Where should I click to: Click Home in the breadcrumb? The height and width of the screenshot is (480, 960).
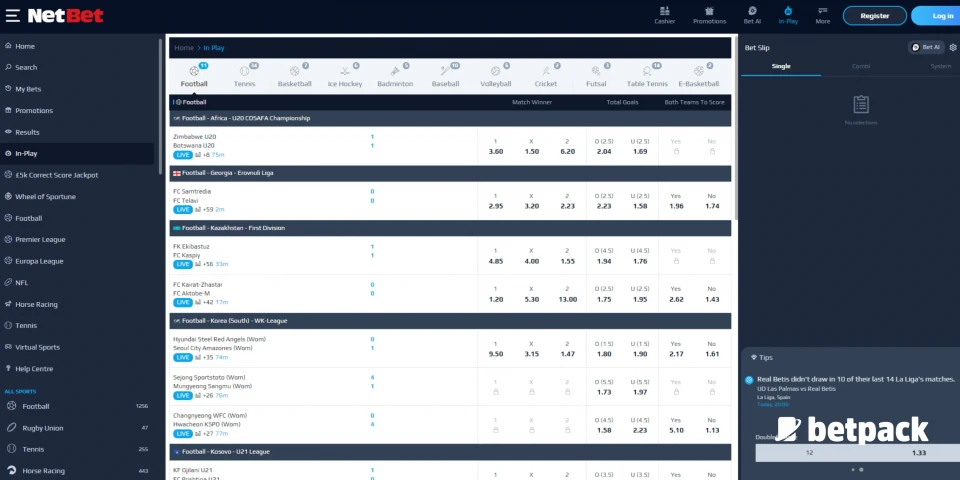point(184,48)
